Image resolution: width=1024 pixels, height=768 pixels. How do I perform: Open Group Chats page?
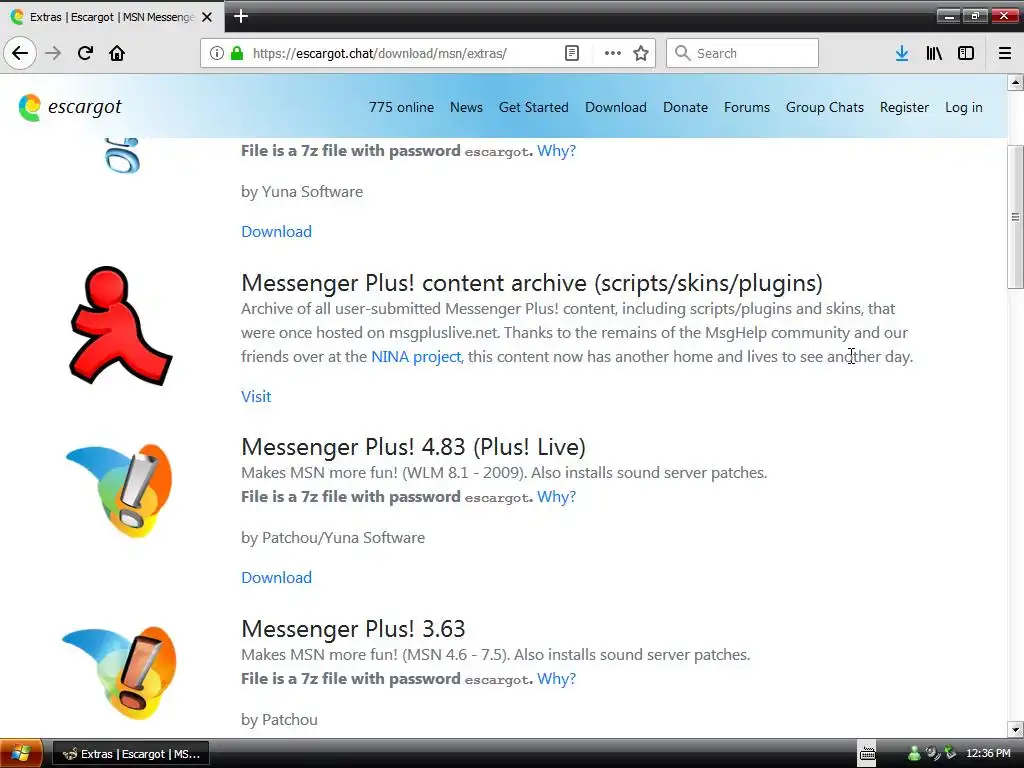[825, 107]
